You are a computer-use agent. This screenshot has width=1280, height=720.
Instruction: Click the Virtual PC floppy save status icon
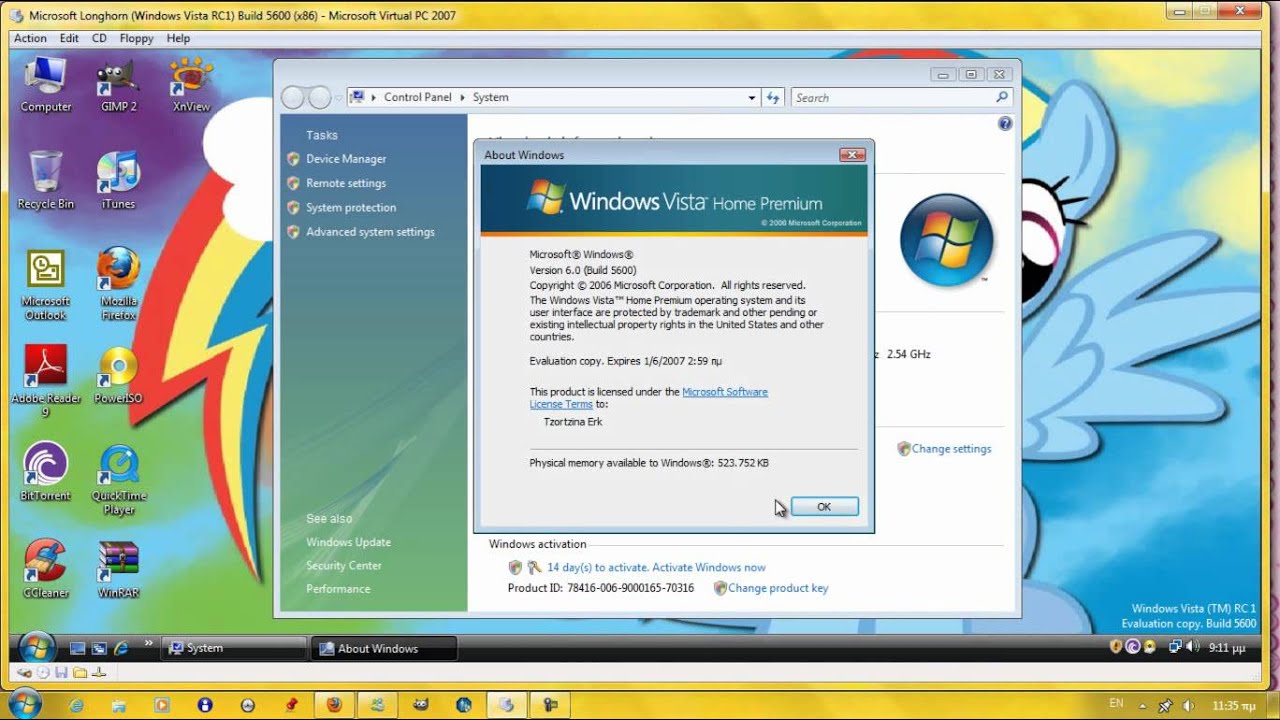61,673
